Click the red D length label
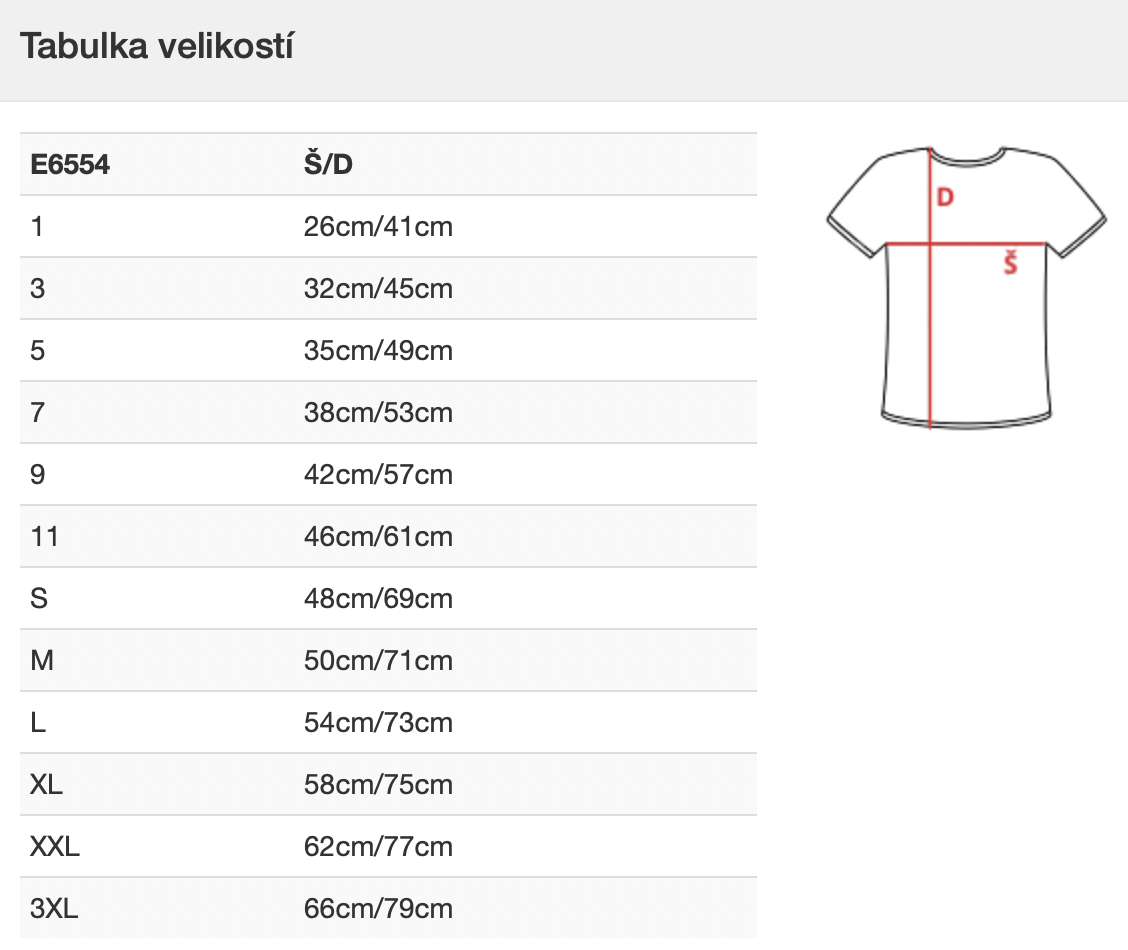The width and height of the screenshot is (1128, 950). [x=945, y=197]
